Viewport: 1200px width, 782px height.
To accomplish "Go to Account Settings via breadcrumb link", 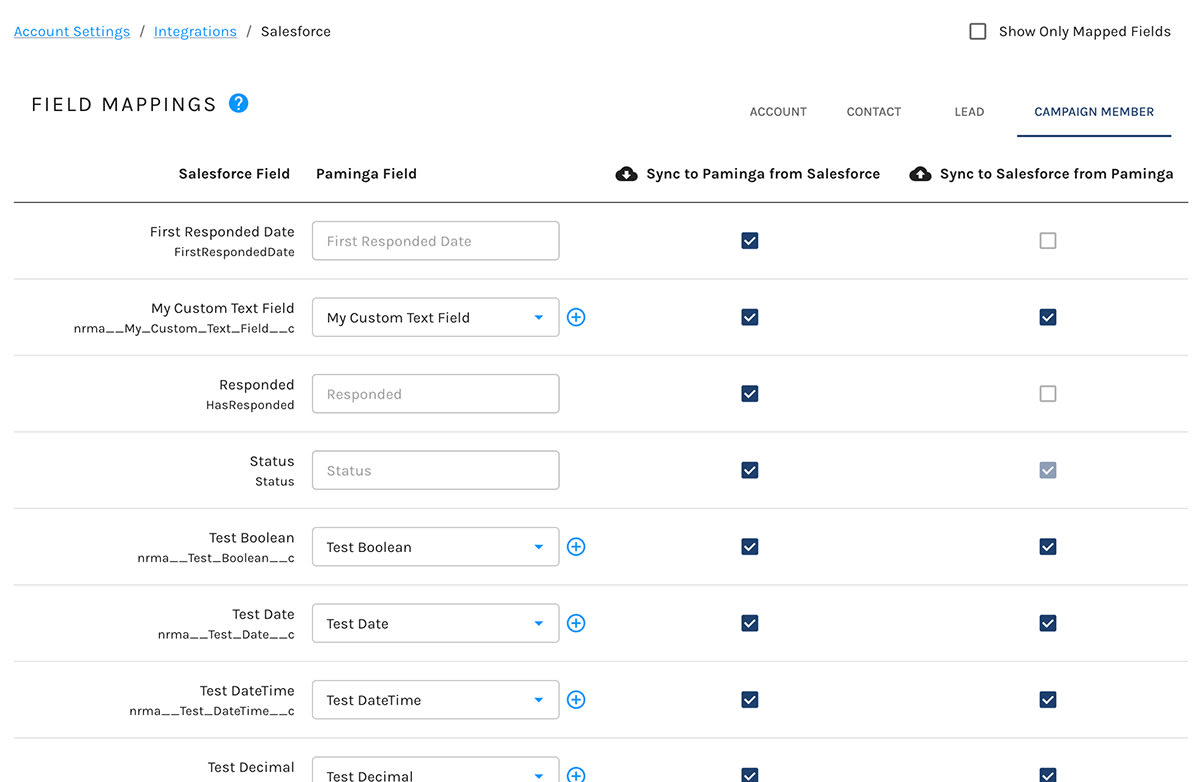I will click(71, 31).
